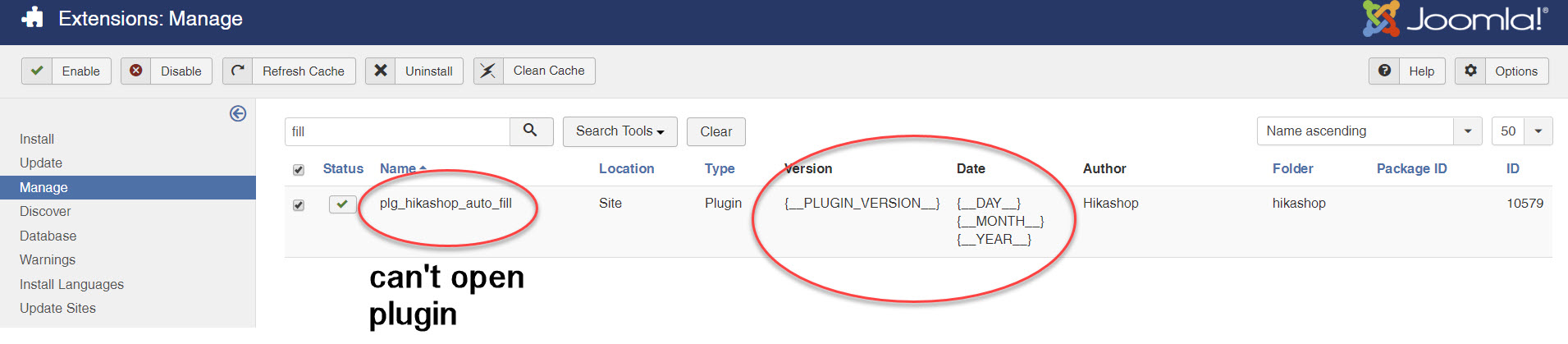The width and height of the screenshot is (1568, 344).
Task: Click the Enable button label
Action: 81,71
